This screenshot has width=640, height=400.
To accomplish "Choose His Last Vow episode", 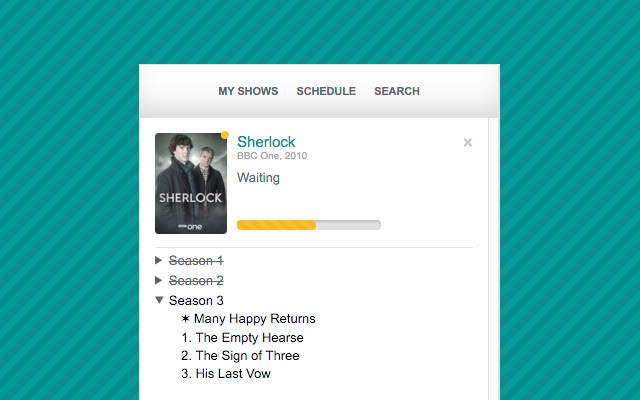I will click(x=232, y=374).
